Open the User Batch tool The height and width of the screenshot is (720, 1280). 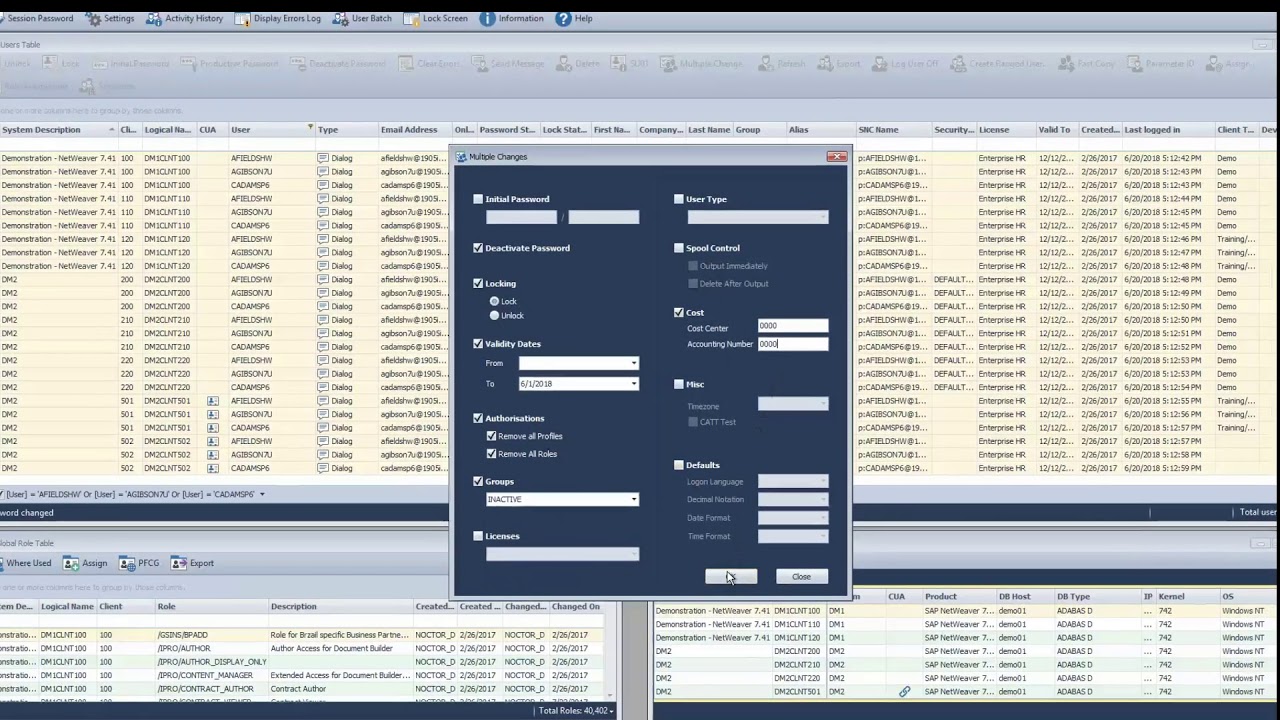362,18
